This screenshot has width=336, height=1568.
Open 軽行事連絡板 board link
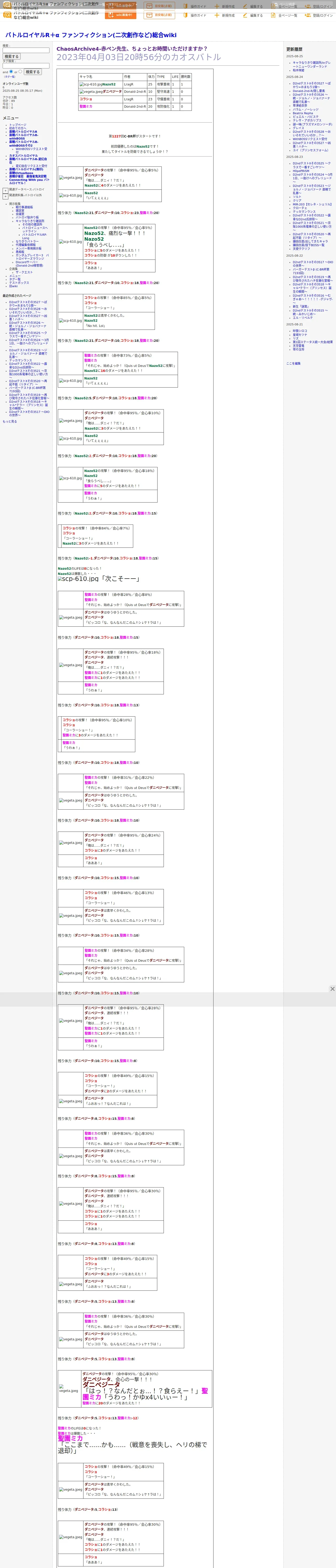click(24, 207)
